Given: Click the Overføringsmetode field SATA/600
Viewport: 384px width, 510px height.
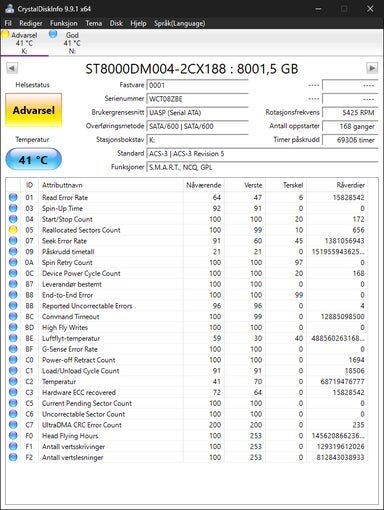Looking at the screenshot, I should (x=197, y=126).
